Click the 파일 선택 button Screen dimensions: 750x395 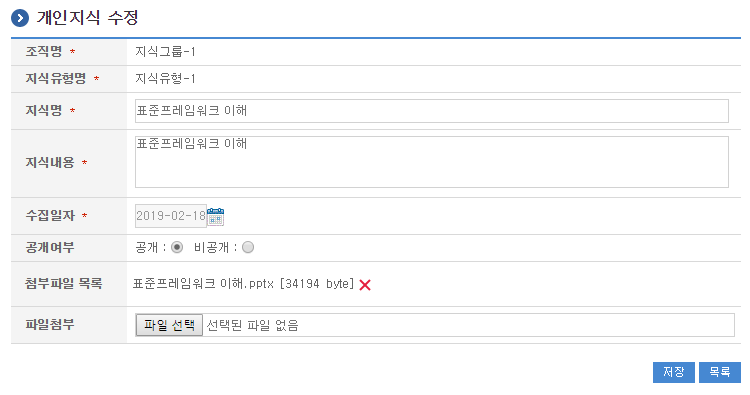click(169, 325)
